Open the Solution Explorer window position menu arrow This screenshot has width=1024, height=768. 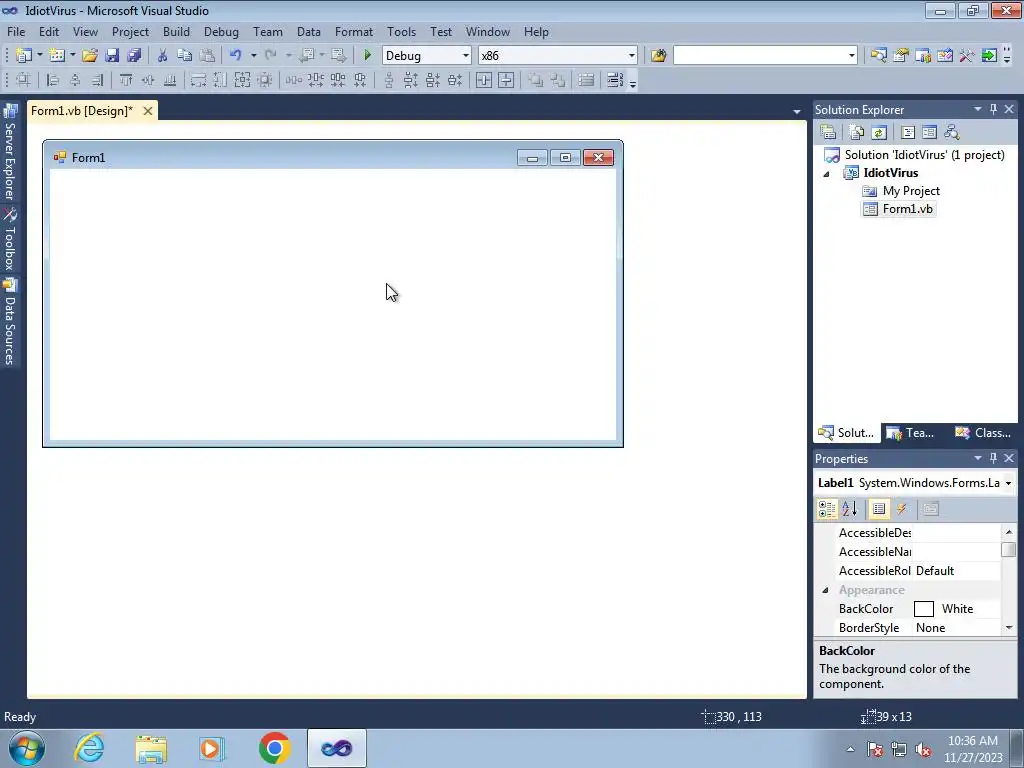[x=978, y=109]
